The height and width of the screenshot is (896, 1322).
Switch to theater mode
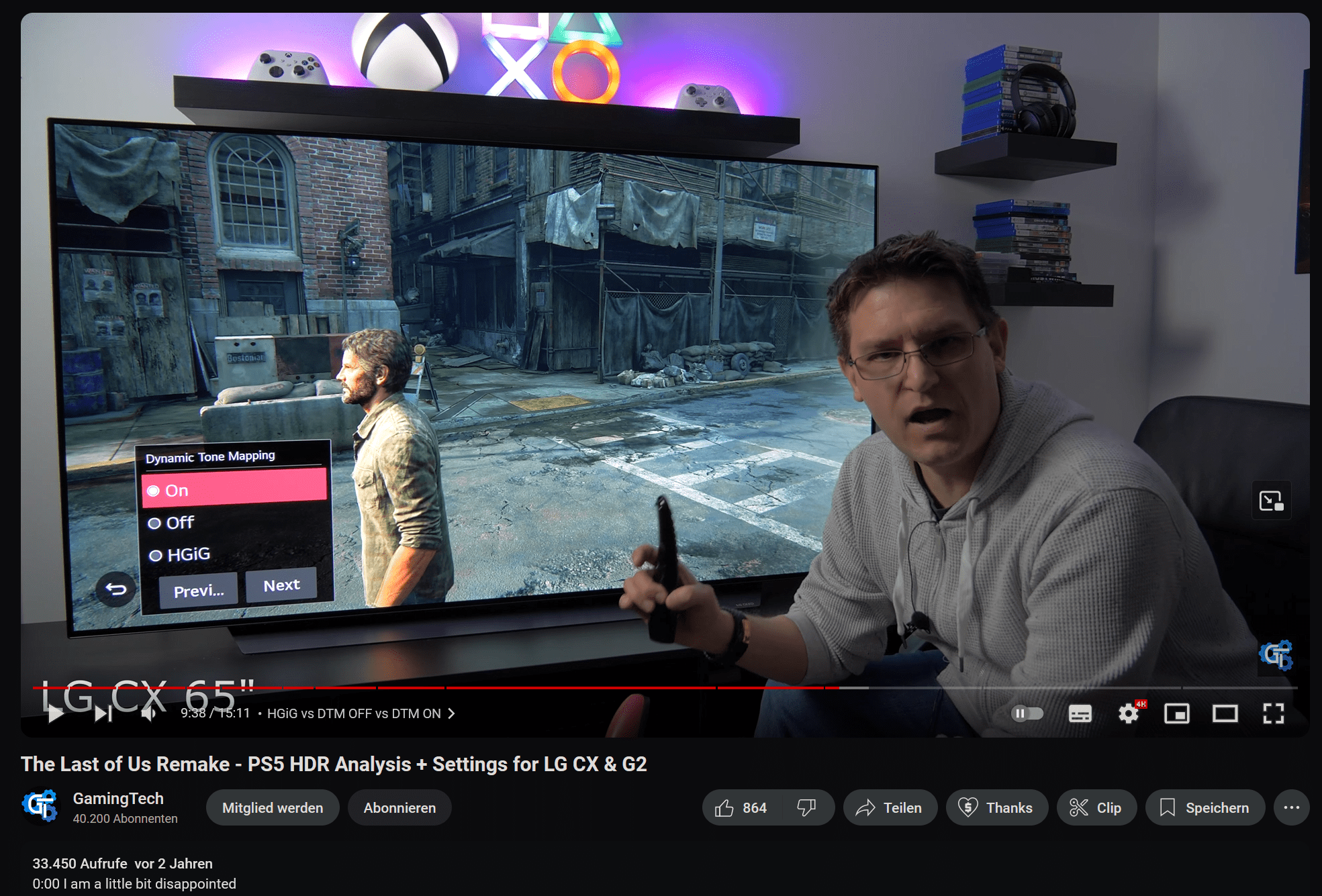1225,713
